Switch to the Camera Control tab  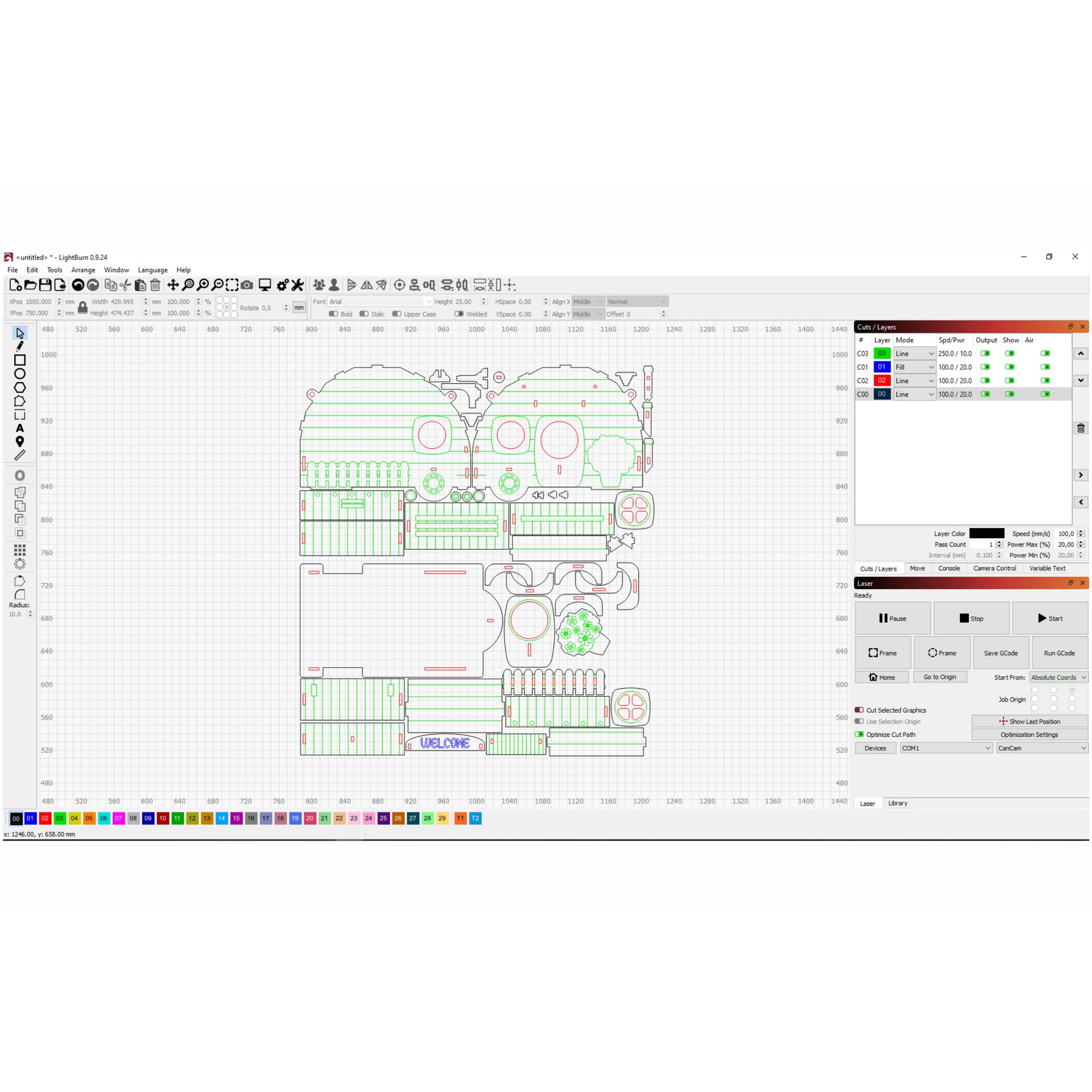994,568
